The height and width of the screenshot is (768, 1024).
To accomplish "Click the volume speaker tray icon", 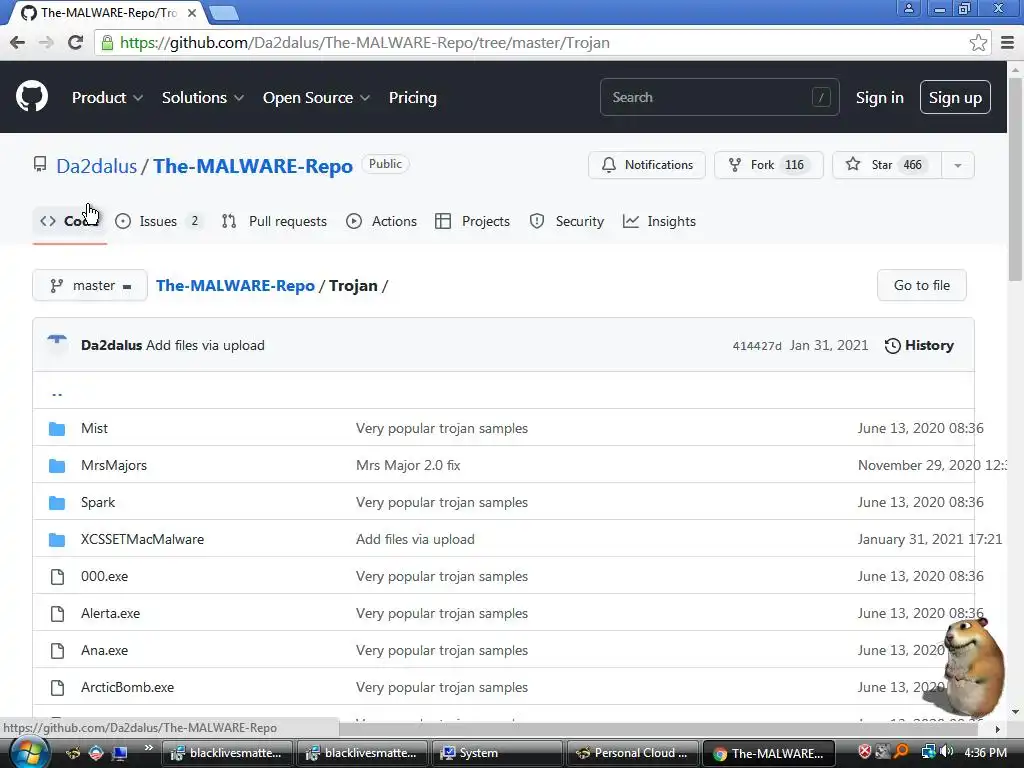I will [x=946, y=752].
